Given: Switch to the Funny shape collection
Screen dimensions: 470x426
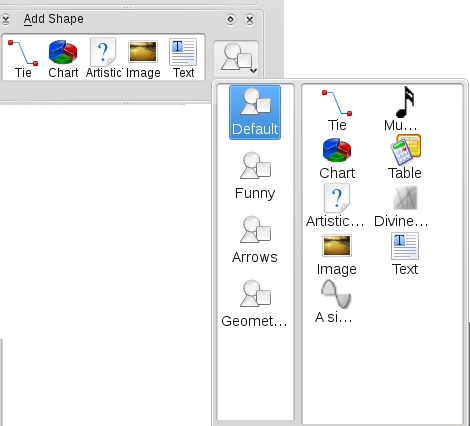Looking at the screenshot, I should coord(255,176).
